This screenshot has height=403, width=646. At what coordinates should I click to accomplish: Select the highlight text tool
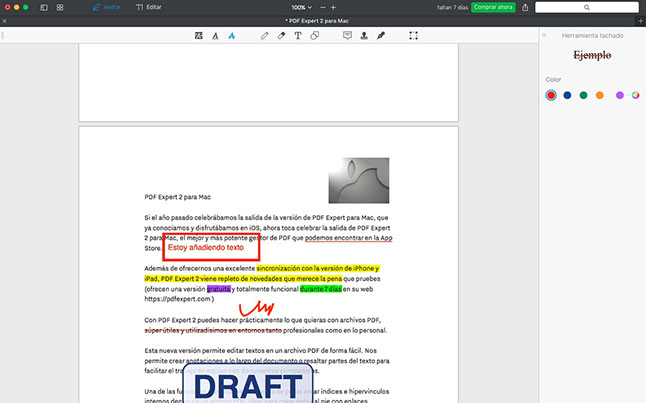pyautogui.click(x=198, y=35)
